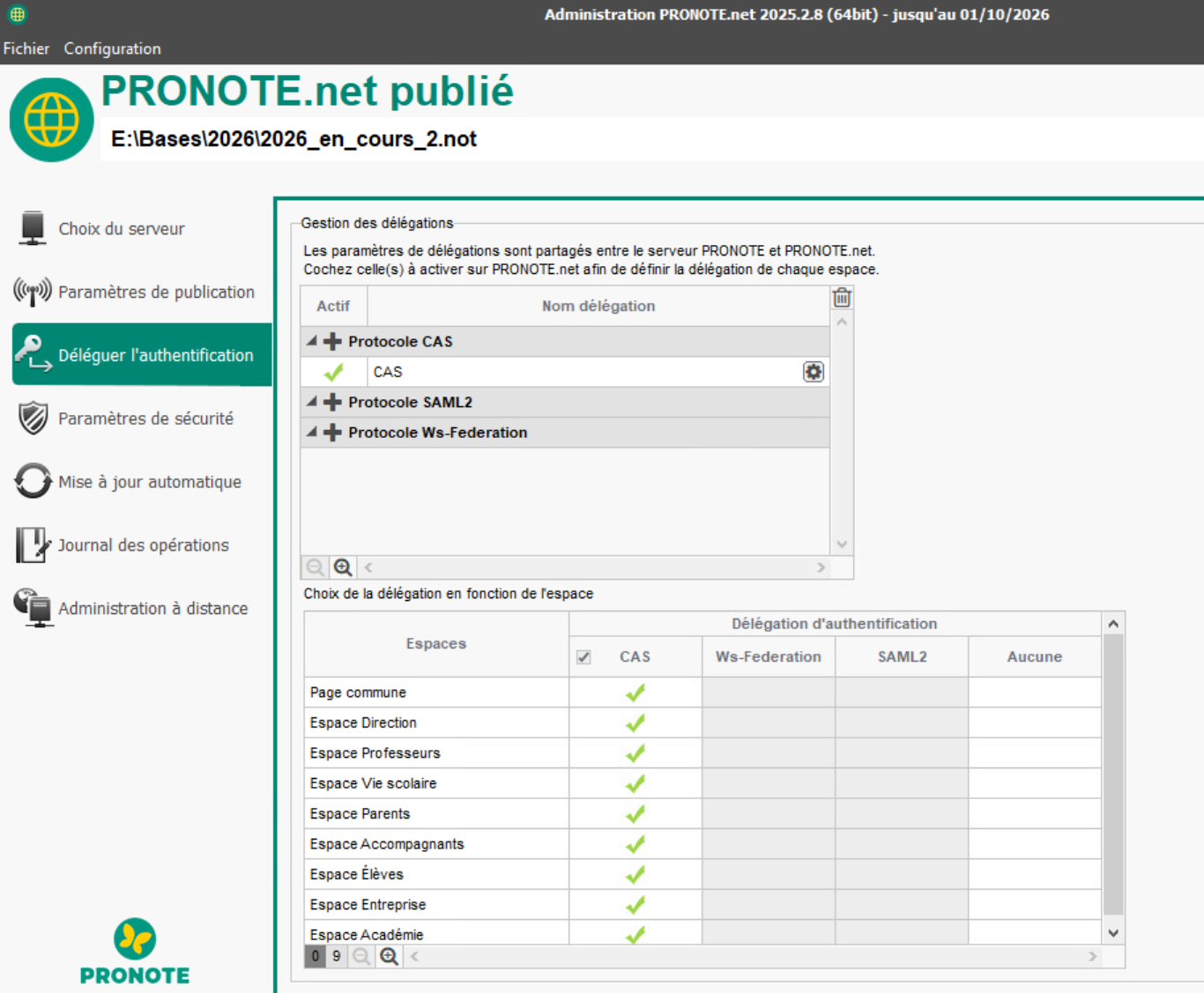Click the PRONOTE.net globe logo

[x=51, y=120]
